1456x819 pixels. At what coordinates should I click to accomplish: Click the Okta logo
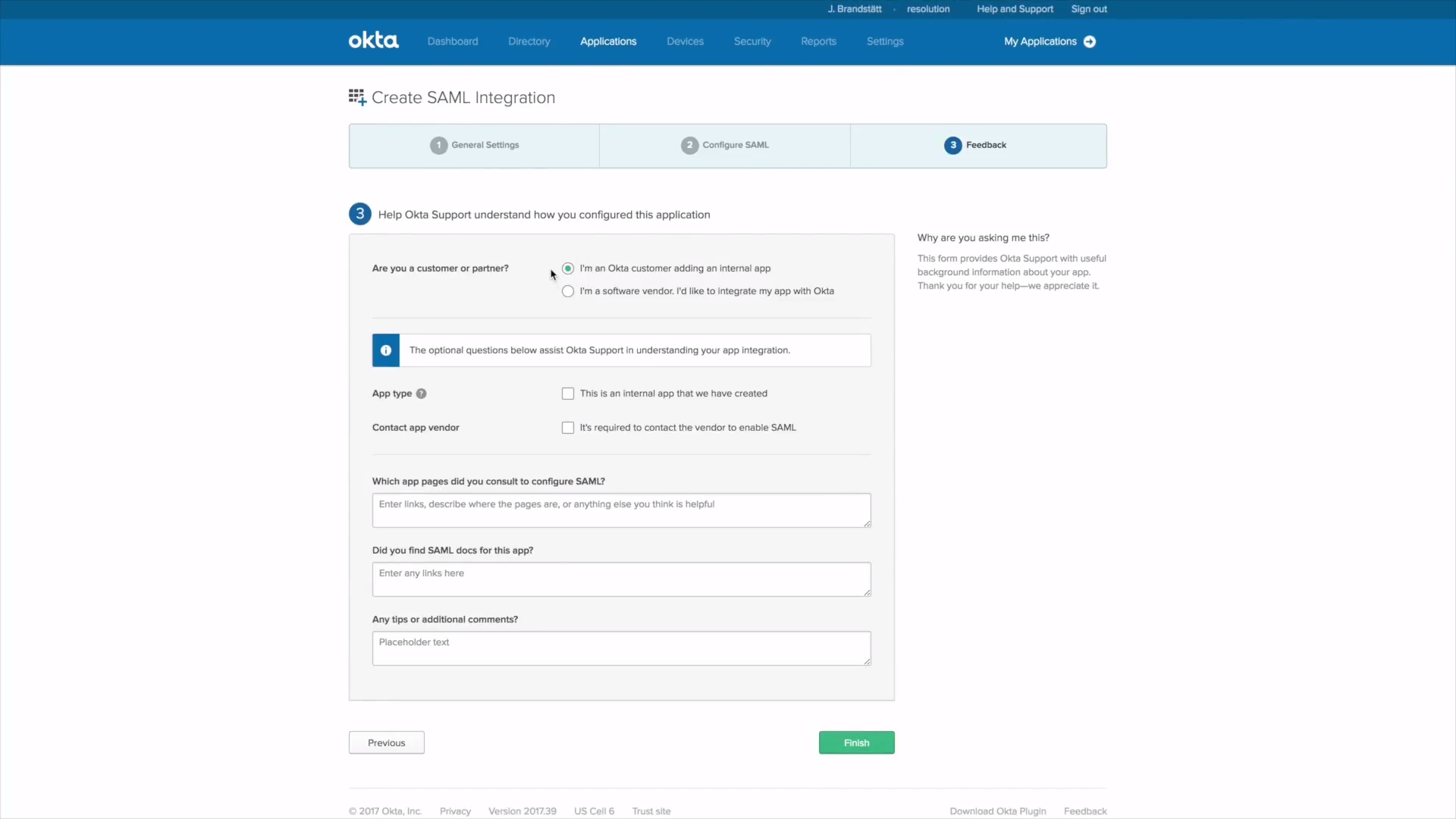click(x=373, y=41)
